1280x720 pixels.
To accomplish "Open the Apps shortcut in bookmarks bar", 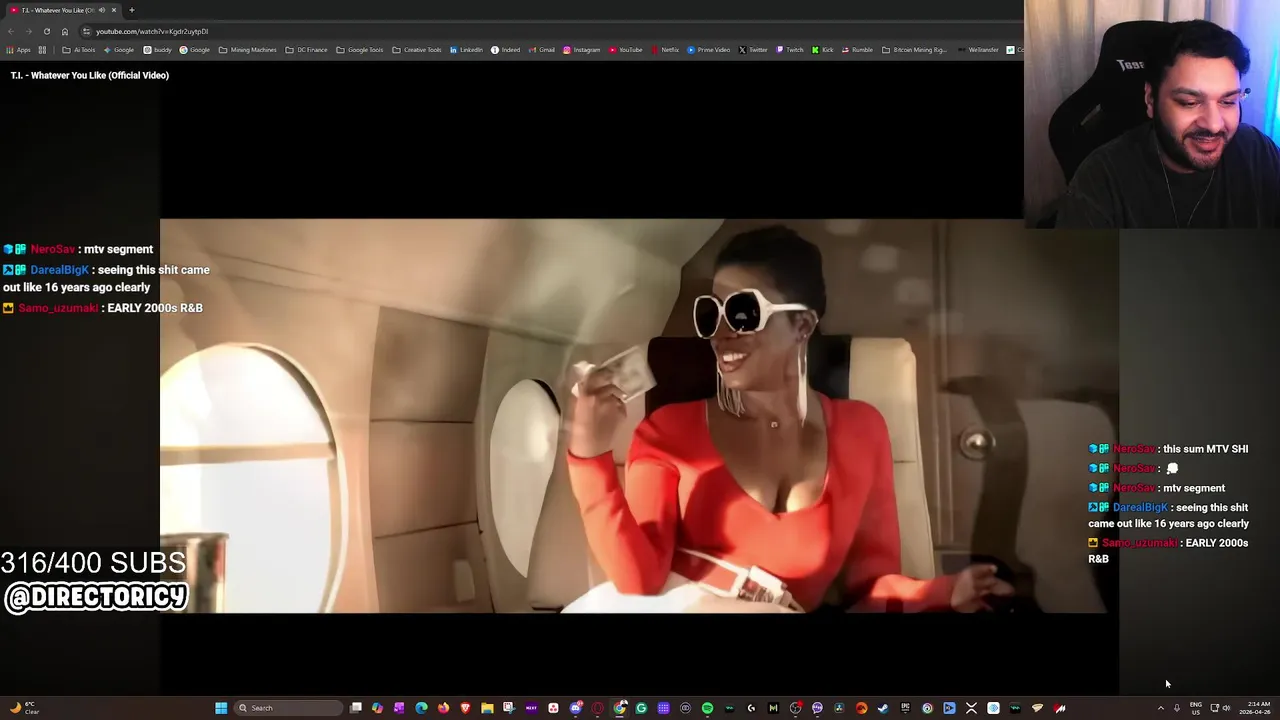I will click(x=19, y=50).
